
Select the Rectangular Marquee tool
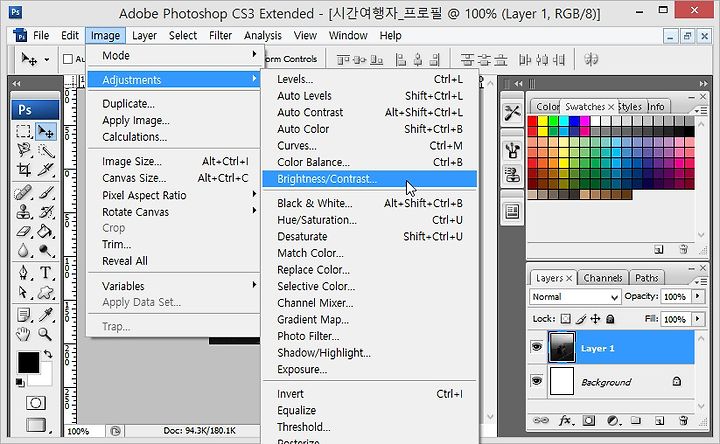pyautogui.click(x=23, y=131)
